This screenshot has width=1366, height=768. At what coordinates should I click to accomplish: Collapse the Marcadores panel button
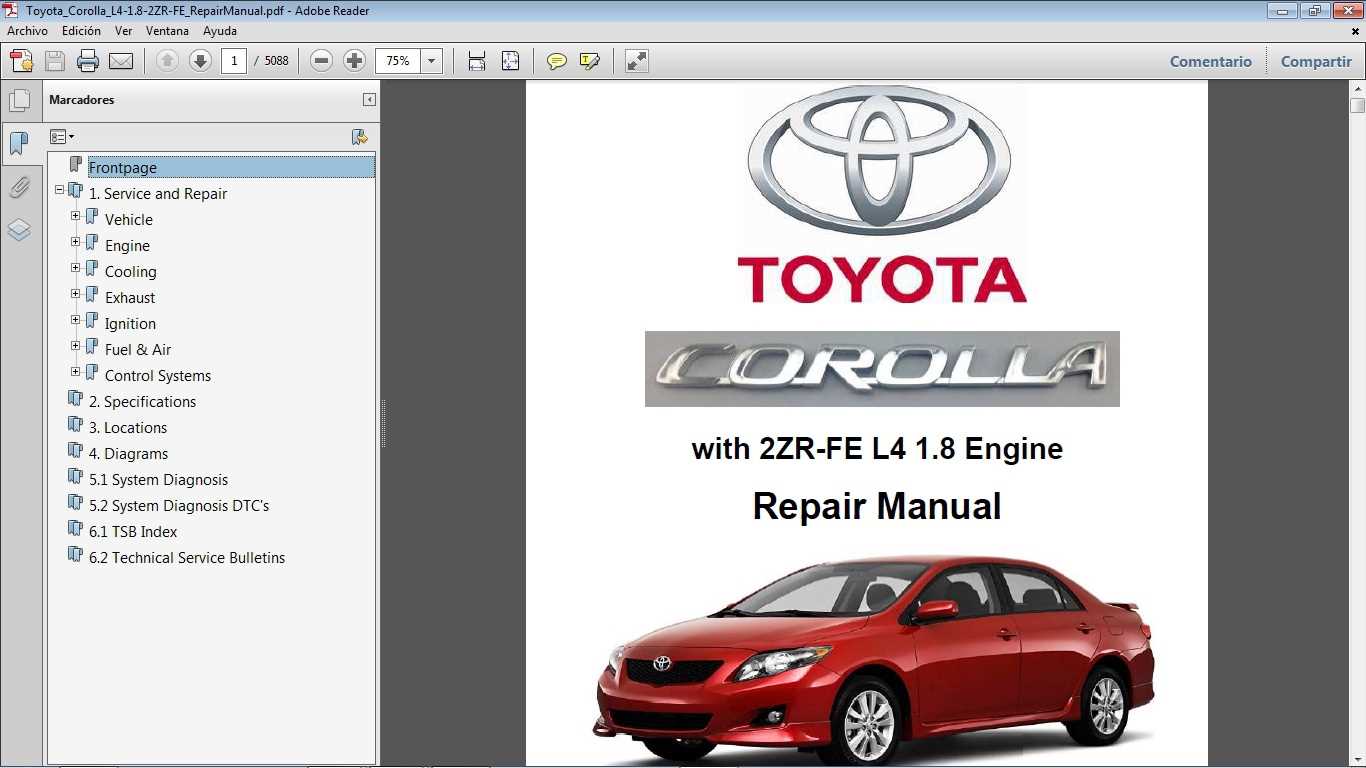(x=369, y=100)
